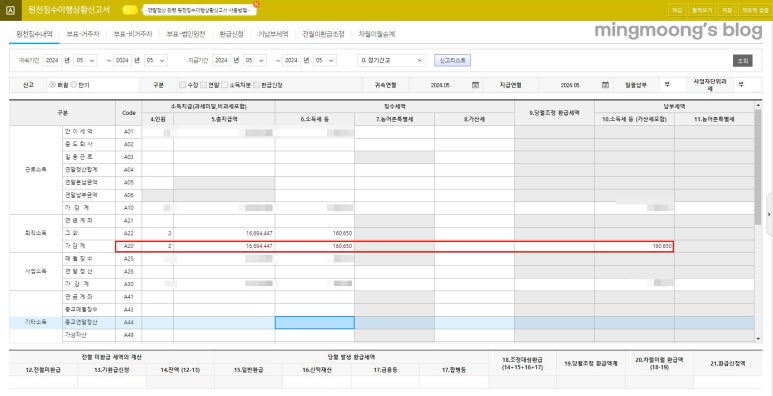Image resolution: width=773 pixels, height=396 pixels.
Task: Select the 반기 radio button
Action: [x=74, y=85]
